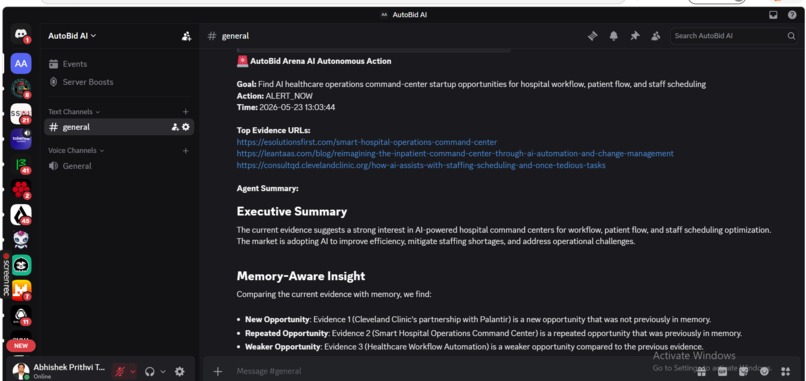Image resolution: width=806 pixels, height=381 pixels.
Task: Toggle the member list icon
Action: point(655,36)
